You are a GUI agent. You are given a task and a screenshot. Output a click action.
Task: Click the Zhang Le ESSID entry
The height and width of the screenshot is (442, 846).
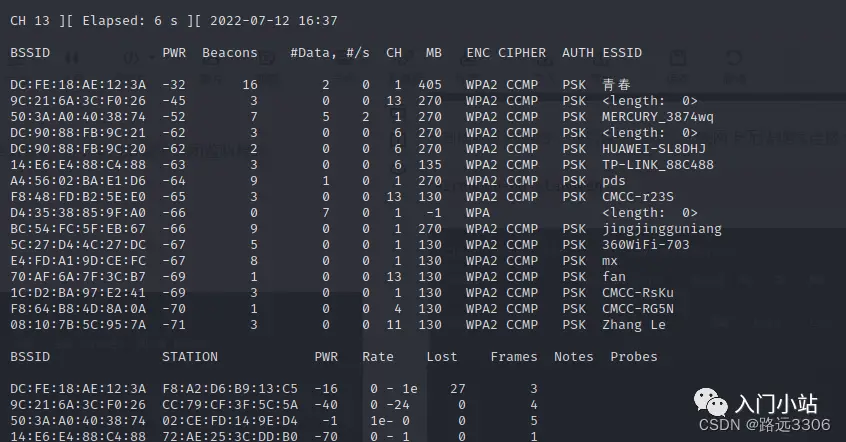634,324
